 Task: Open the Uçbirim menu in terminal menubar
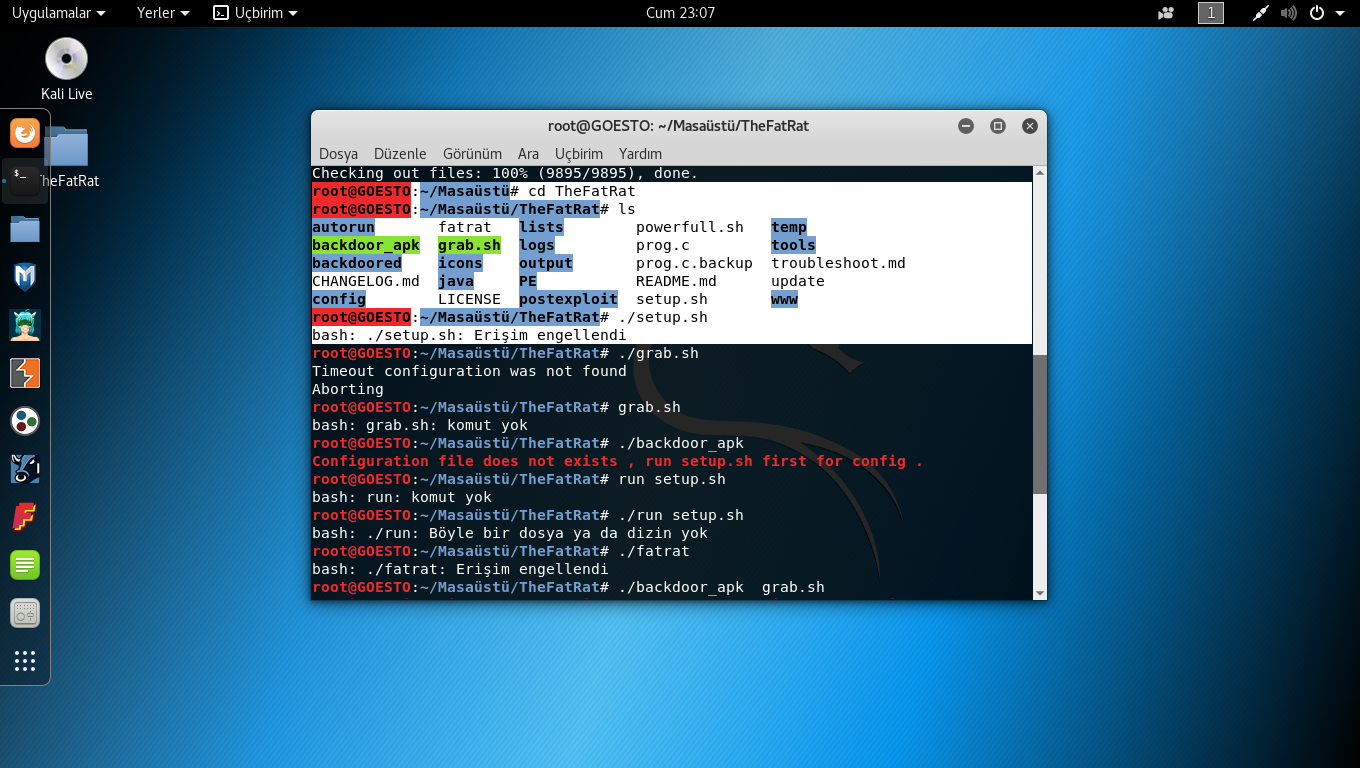point(579,154)
